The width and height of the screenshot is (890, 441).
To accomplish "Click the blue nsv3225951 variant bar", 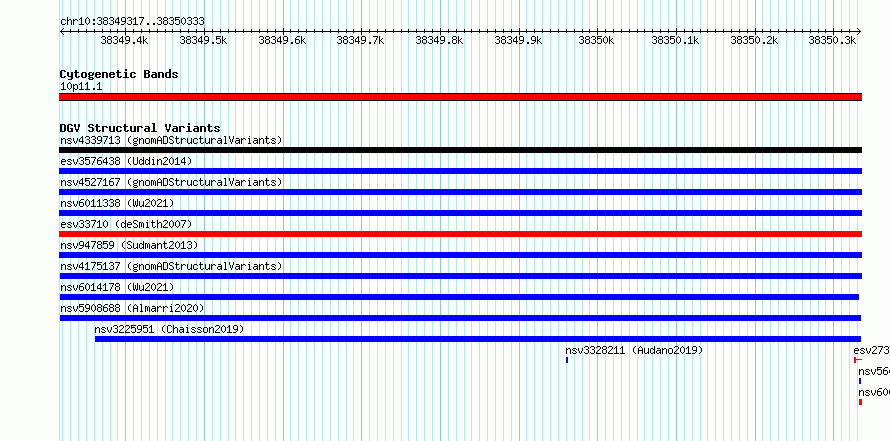I will click(478, 339).
